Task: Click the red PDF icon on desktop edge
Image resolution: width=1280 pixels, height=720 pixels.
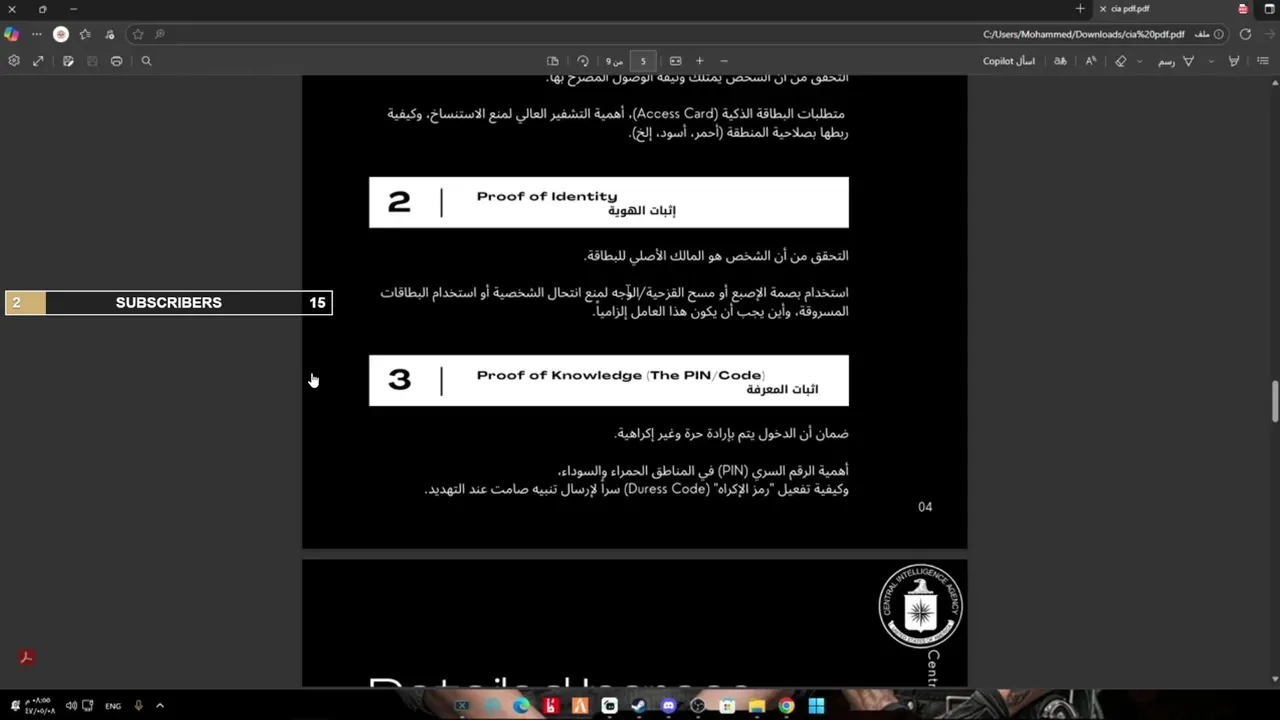Action: pyautogui.click(x=27, y=657)
